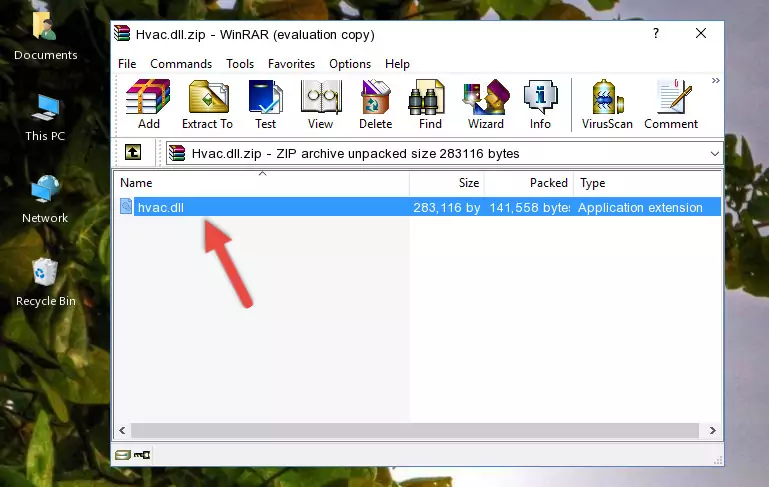
Task: Launch the Wizard tool
Action: (486, 104)
